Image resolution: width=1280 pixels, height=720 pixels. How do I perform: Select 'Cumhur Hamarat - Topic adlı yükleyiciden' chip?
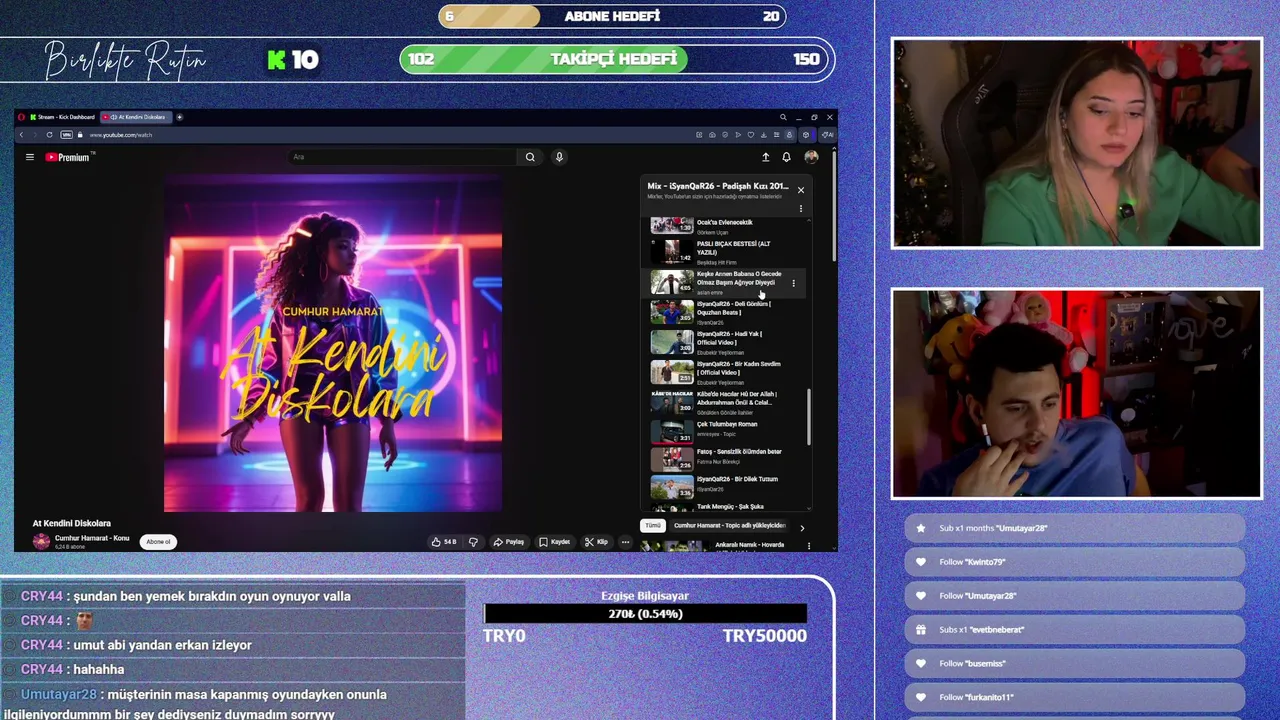(x=730, y=525)
